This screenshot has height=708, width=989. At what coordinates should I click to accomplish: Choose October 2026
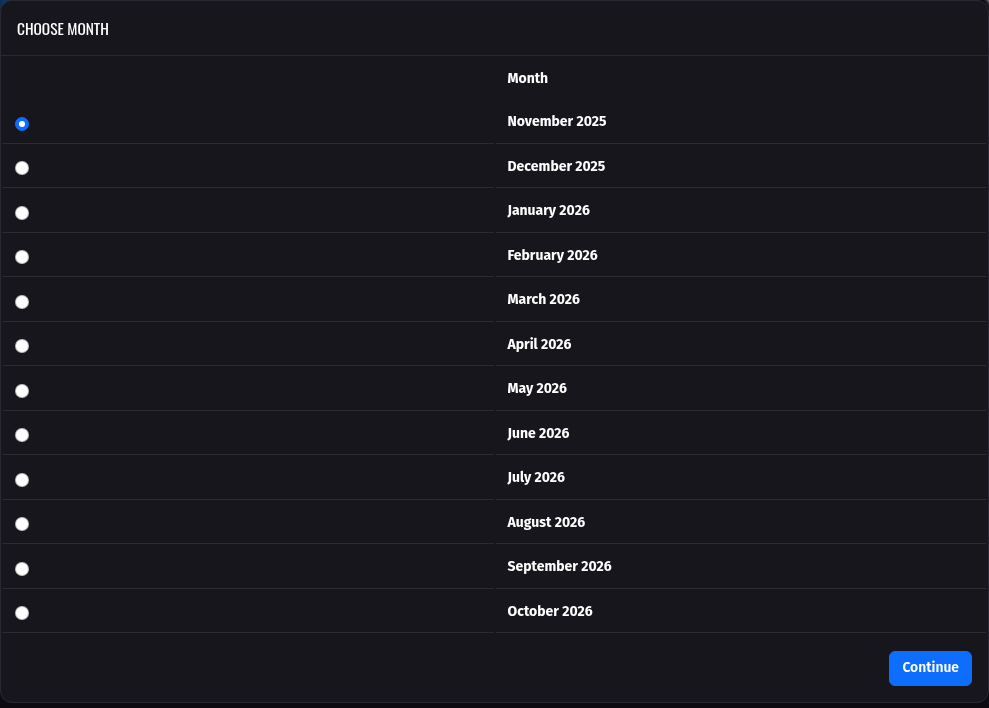[x=21, y=612]
